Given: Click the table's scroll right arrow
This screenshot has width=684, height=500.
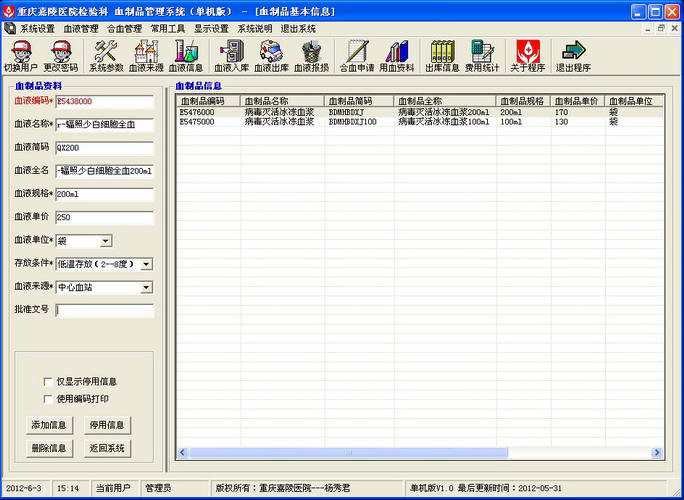Looking at the screenshot, I should [x=657, y=452].
